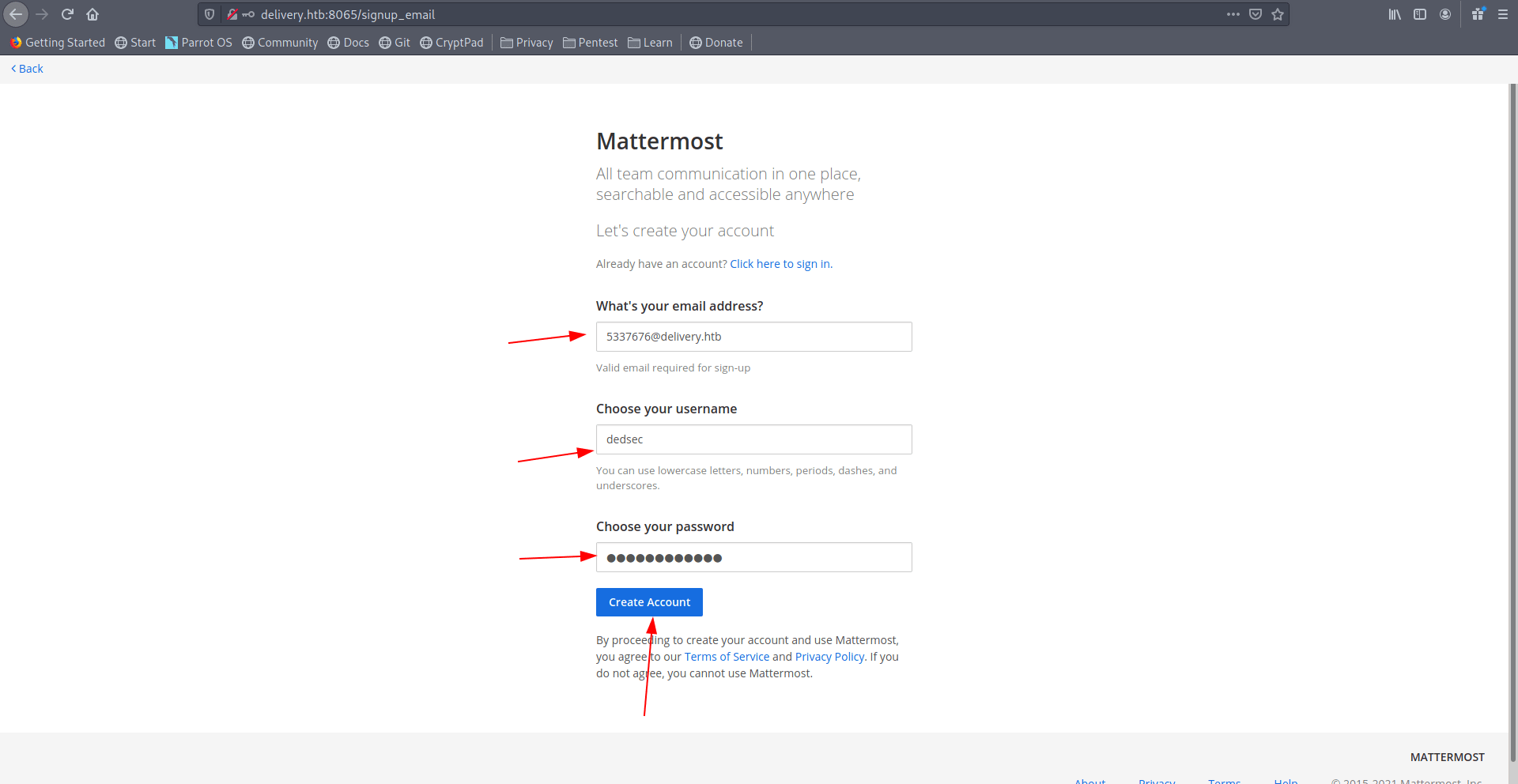This screenshot has width=1518, height=784.
Task: Click the insecure connection lock icon
Action: (232, 14)
